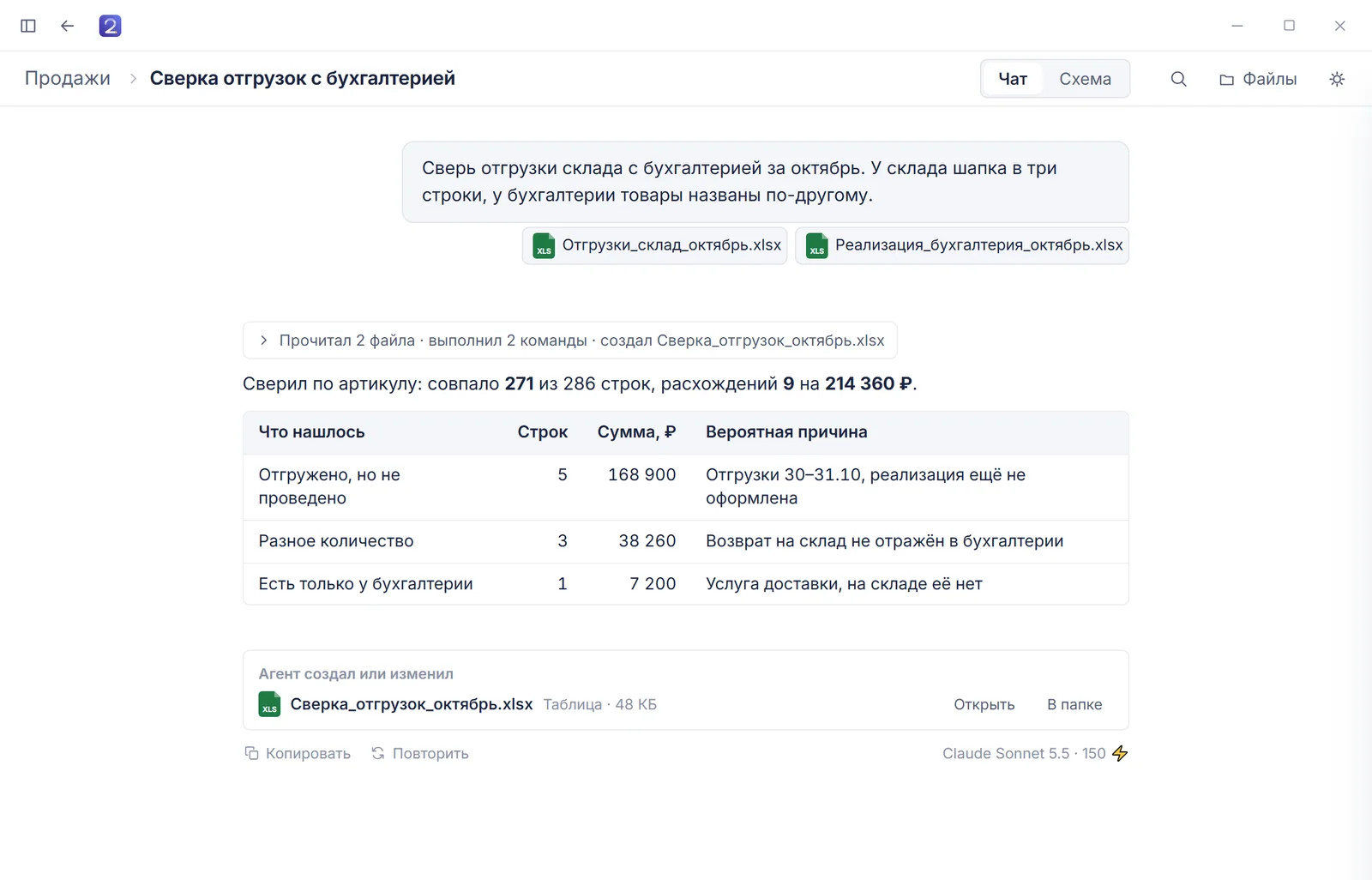Viewport: 1372px width, 880px height.
Task: Click the 168 900 amount cell
Action: point(642,475)
